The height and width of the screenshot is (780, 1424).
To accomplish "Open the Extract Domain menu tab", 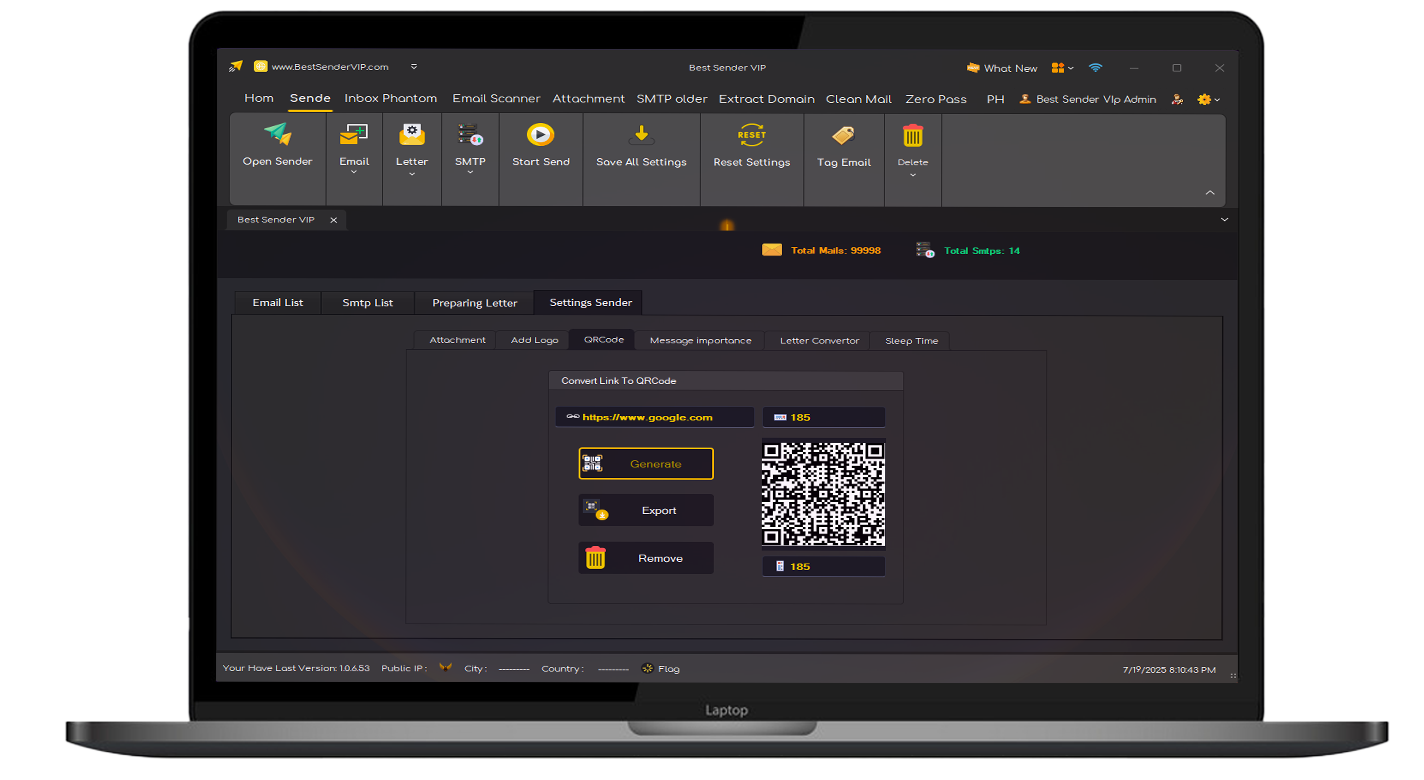I will [767, 99].
